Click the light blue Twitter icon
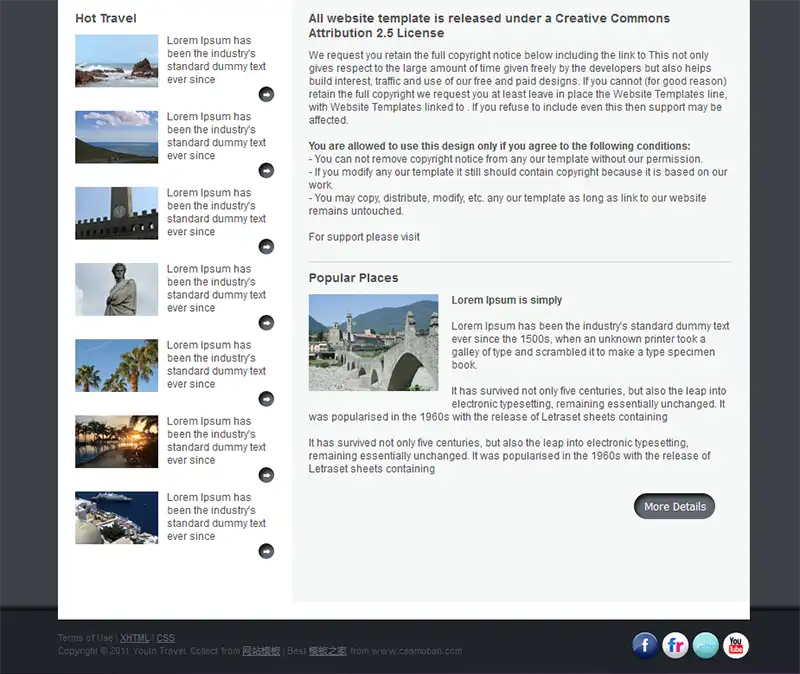The height and width of the screenshot is (674, 800). tap(705, 645)
